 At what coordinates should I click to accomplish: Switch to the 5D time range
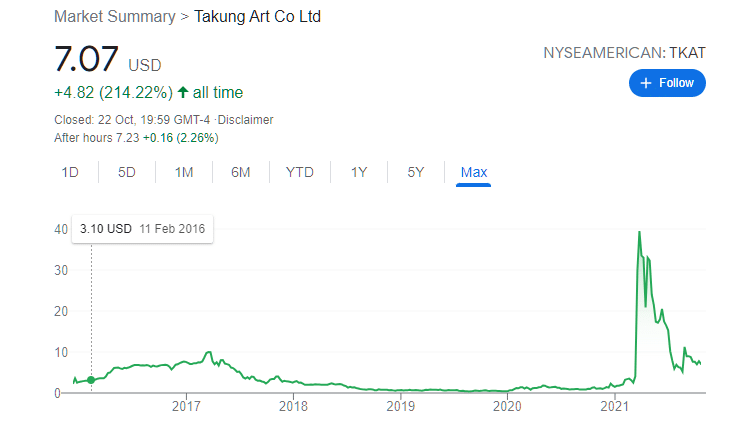tap(127, 172)
